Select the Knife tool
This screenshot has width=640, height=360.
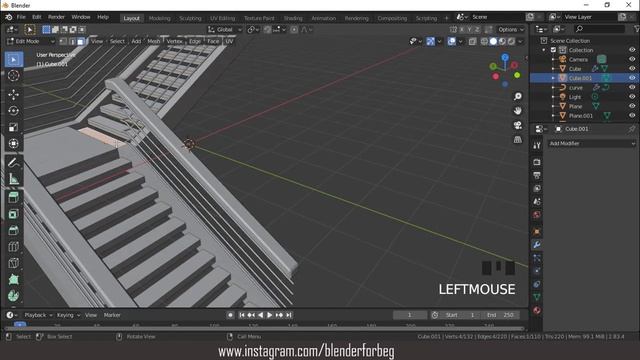13,263
